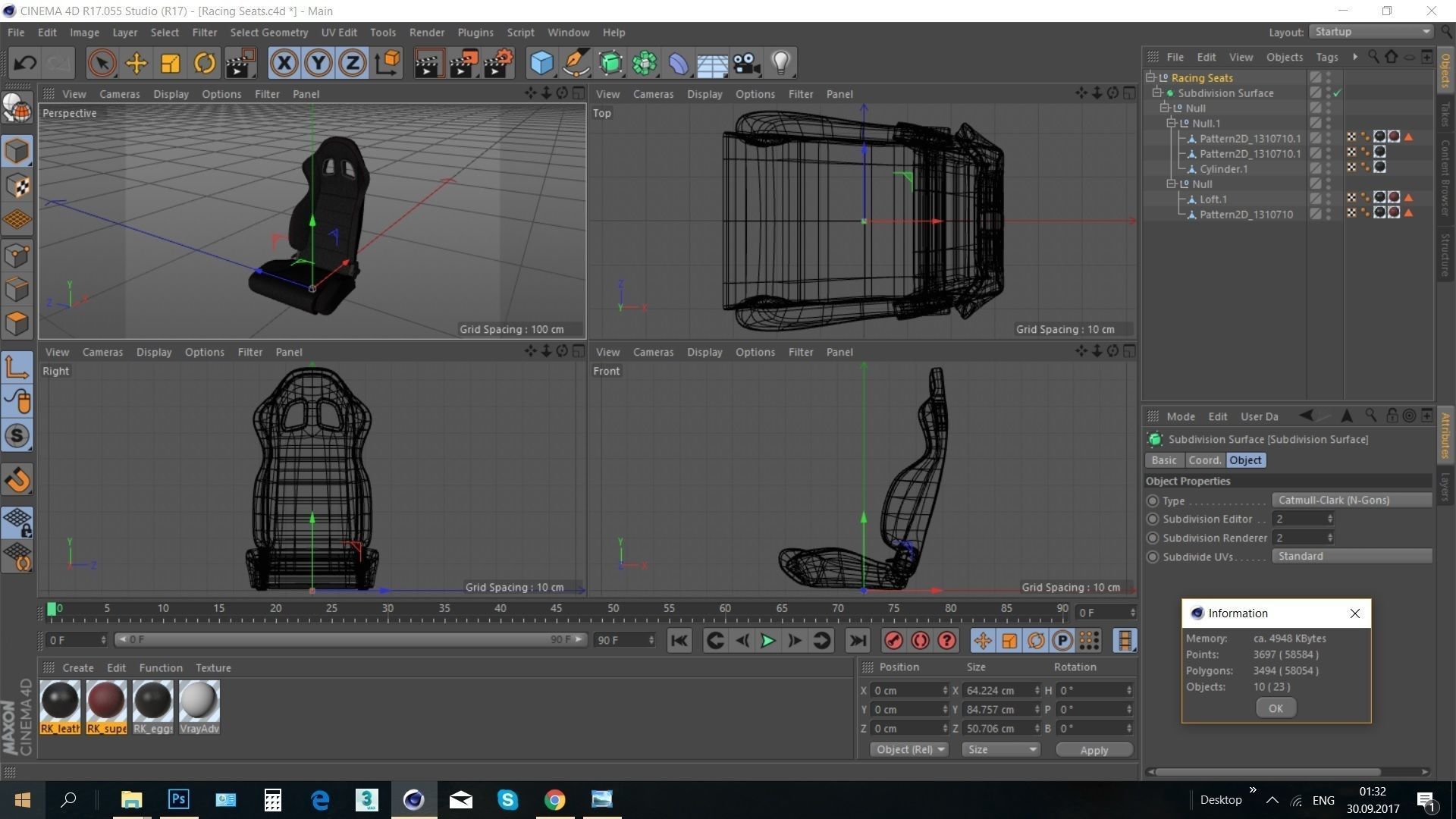
Task: Collapse Subdivision Surface tree node
Action: (1157, 93)
